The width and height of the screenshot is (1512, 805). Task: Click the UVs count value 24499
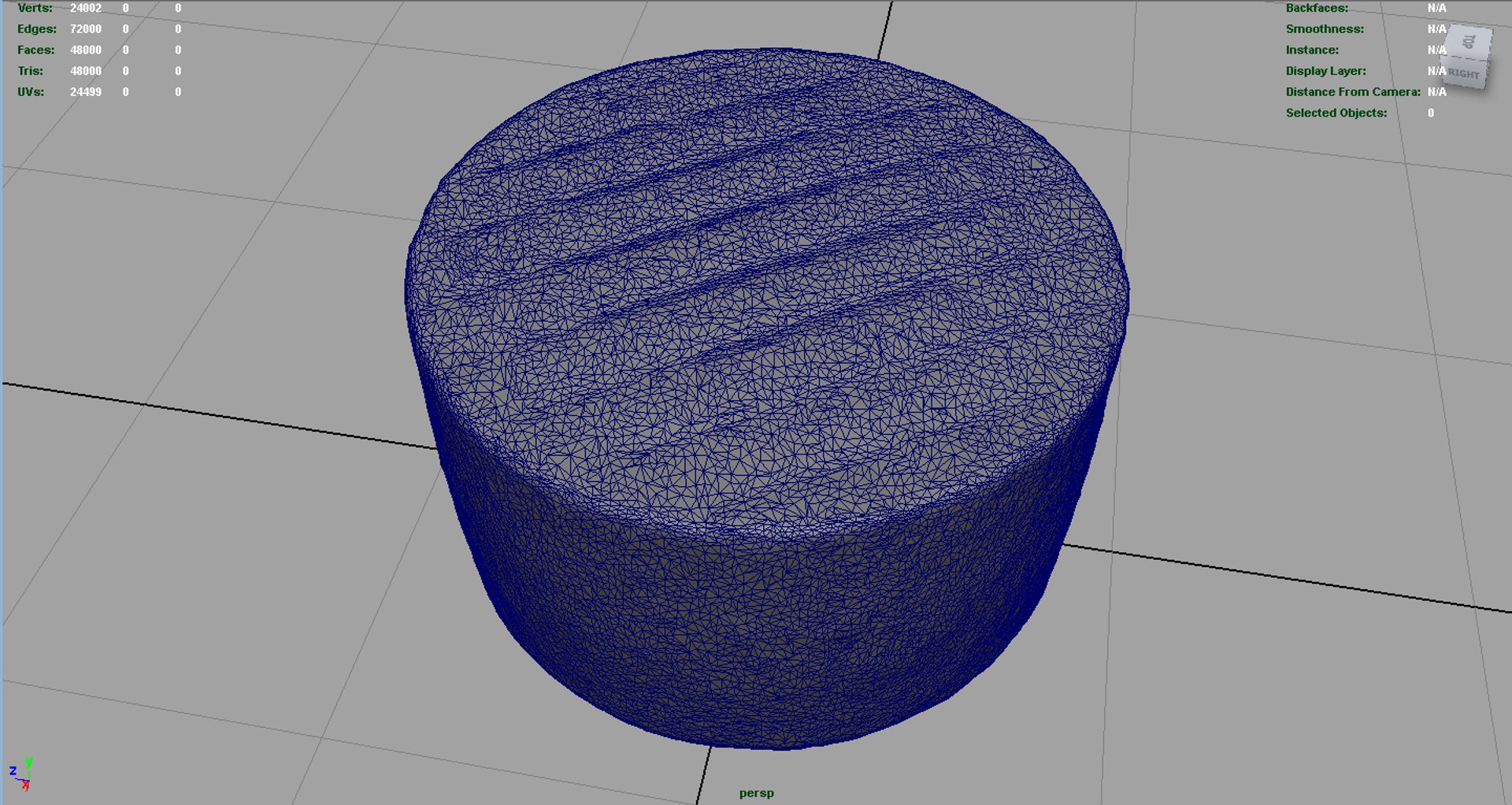[x=86, y=92]
